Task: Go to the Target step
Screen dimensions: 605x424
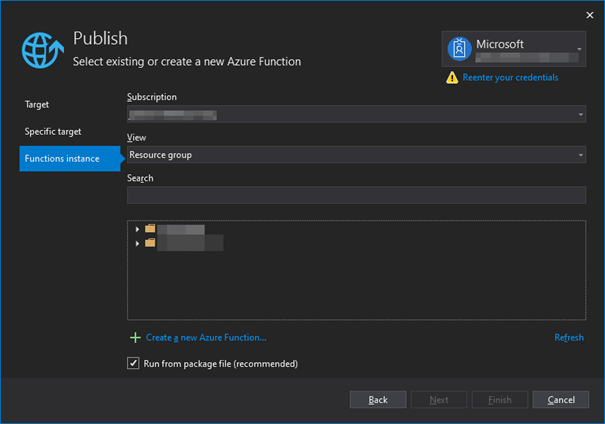Action: (x=37, y=105)
